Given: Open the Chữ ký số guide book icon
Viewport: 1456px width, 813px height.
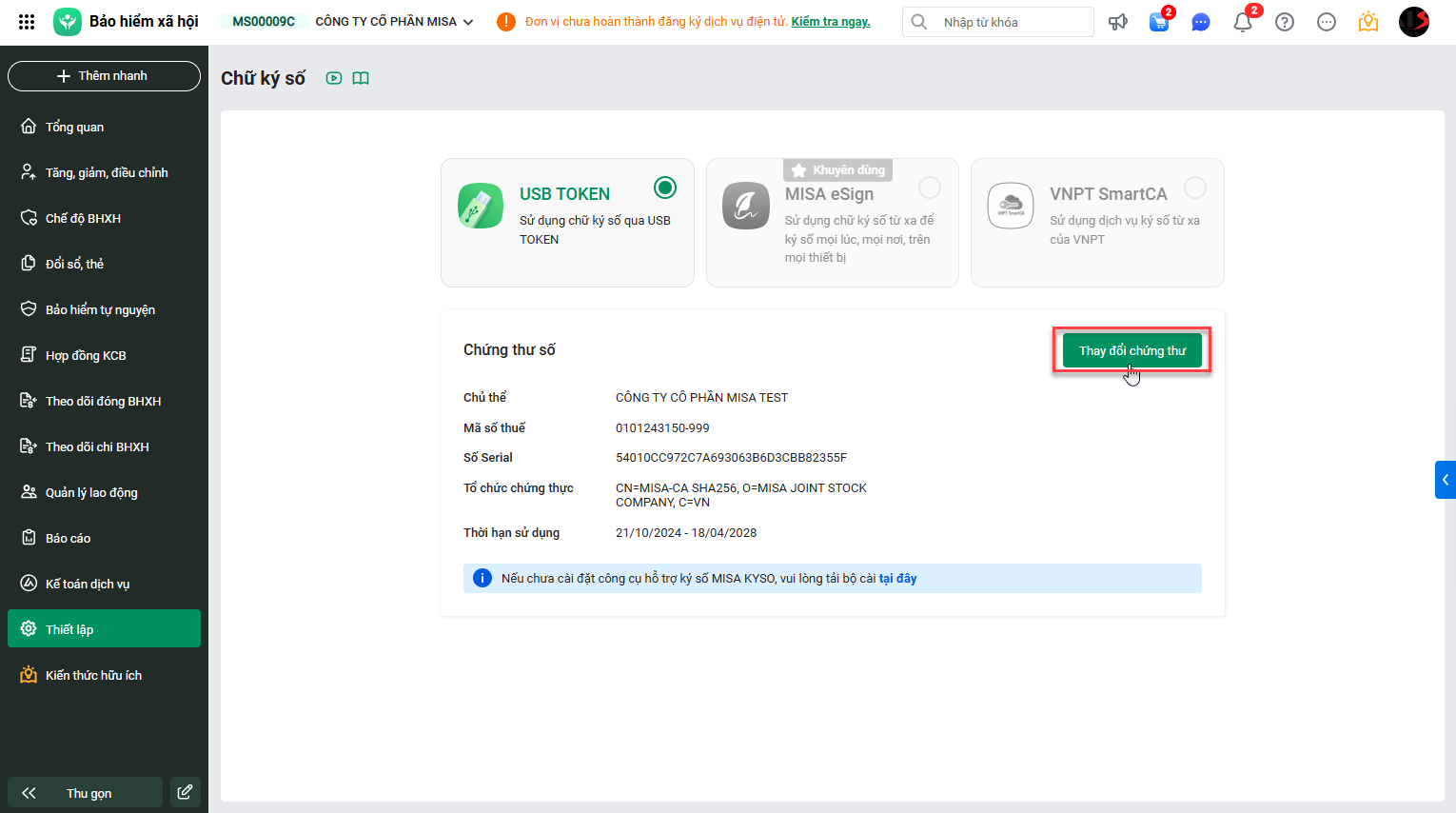Looking at the screenshot, I should tap(361, 78).
